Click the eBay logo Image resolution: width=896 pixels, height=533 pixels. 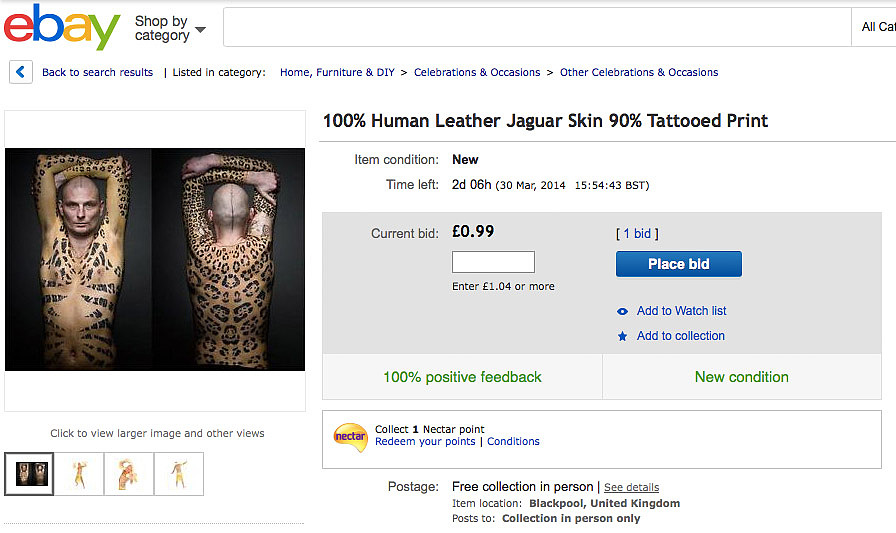point(62,27)
